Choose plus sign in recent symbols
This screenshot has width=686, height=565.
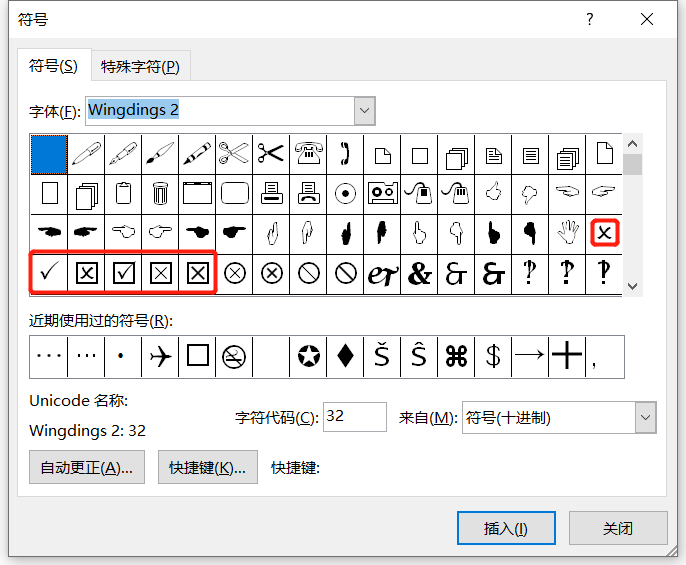[567, 357]
